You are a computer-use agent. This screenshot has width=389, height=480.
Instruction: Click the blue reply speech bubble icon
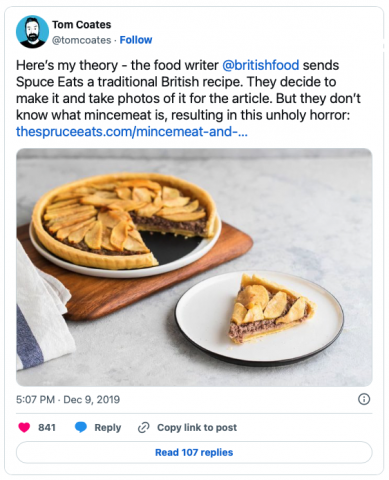click(x=81, y=427)
